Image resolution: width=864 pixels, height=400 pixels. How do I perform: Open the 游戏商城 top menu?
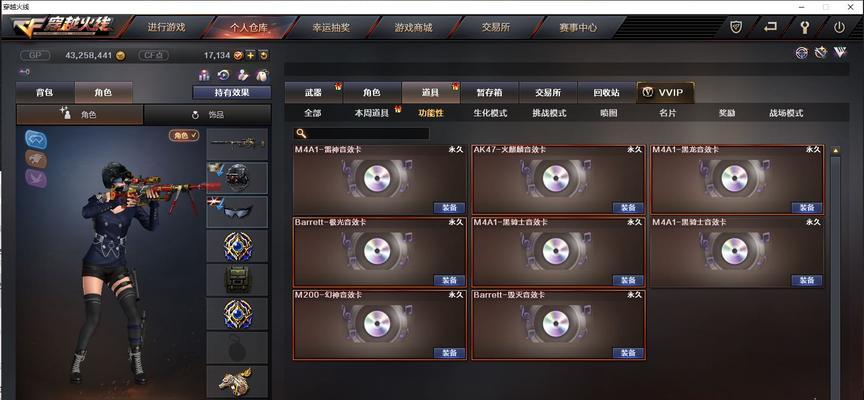(413, 27)
